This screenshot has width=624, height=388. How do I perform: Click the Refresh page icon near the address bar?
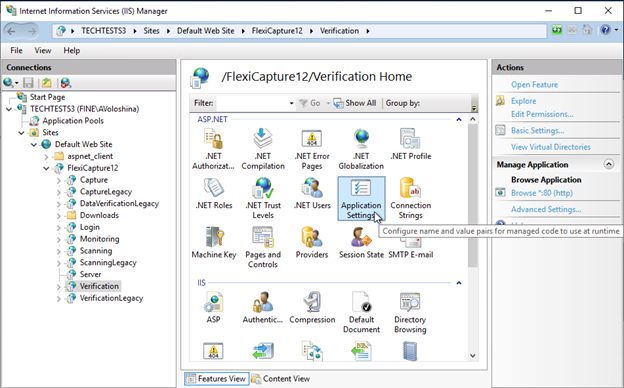click(557, 30)
